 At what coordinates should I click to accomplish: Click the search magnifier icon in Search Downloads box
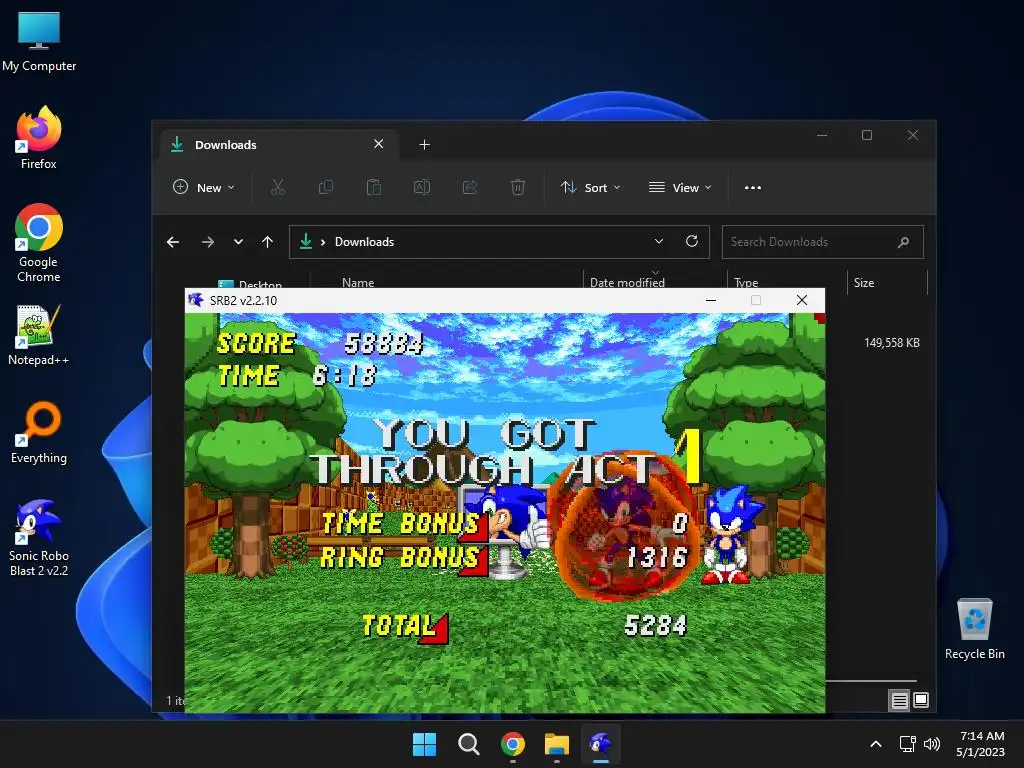point(903,242)
